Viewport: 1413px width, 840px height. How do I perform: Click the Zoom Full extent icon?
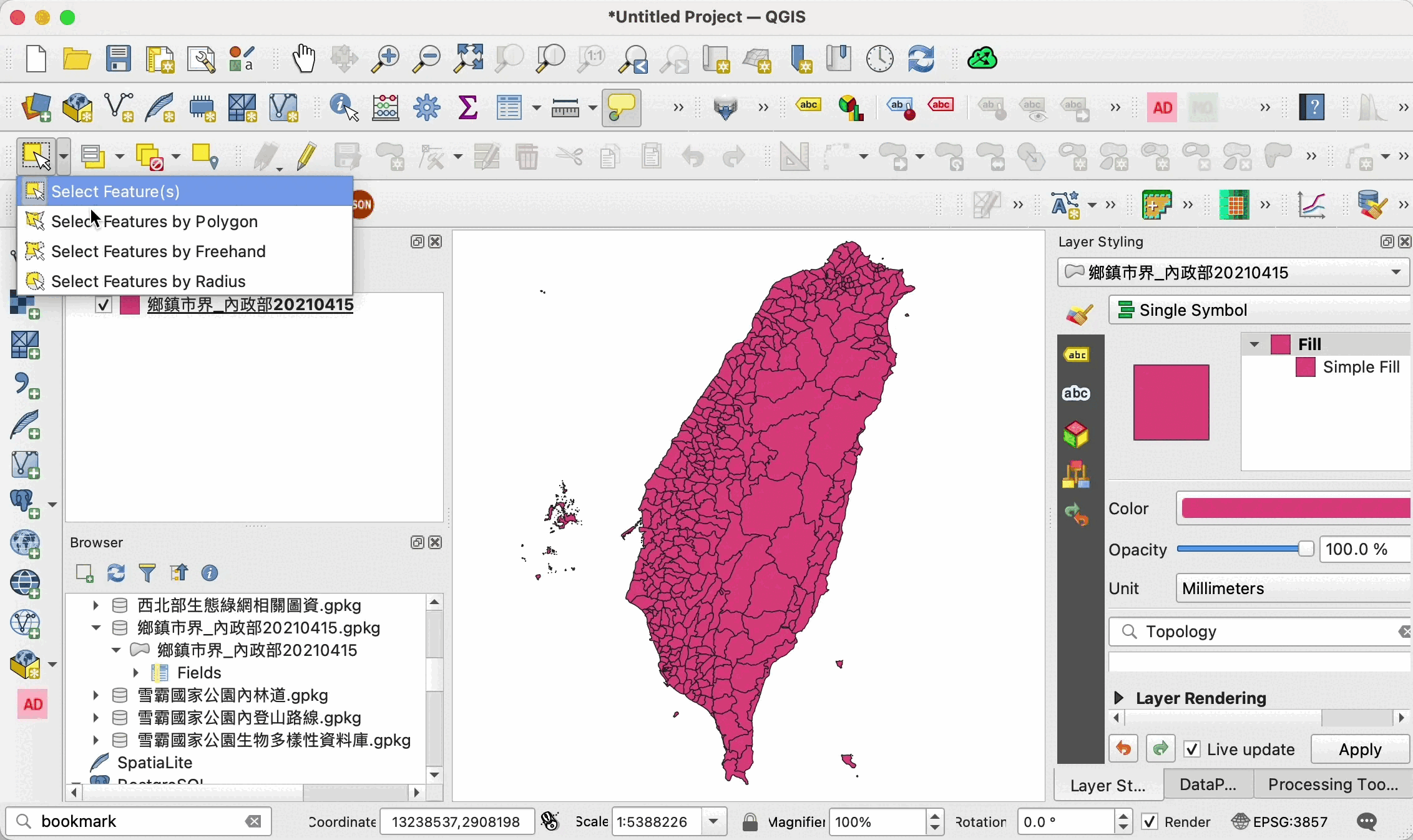click(468, 59)
